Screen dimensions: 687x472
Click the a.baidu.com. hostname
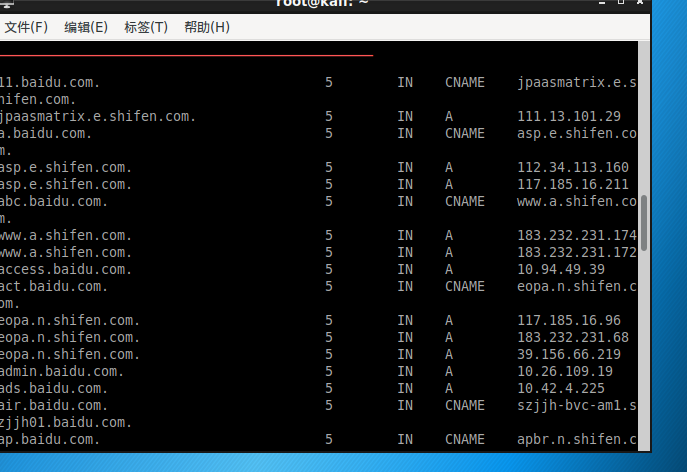point(46,133)
